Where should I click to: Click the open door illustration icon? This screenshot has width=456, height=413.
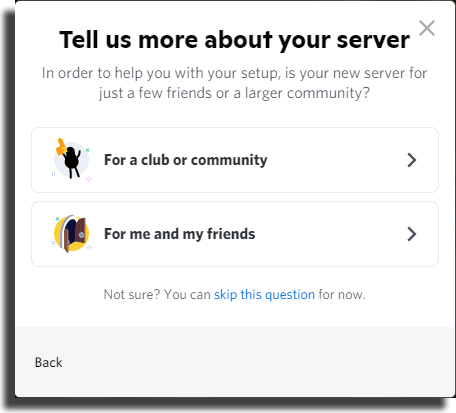(x=71, y=233)
